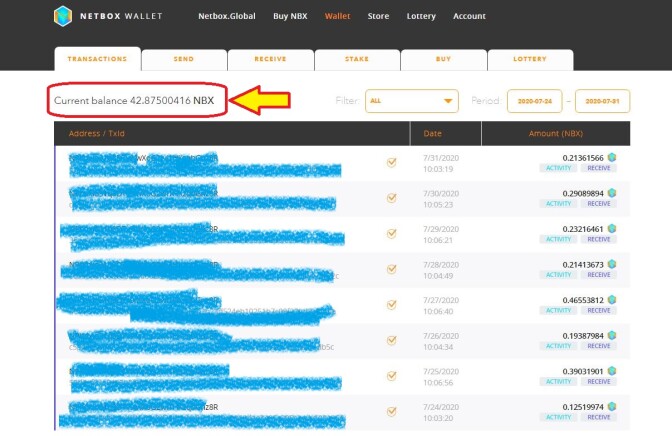Click the date 7/31/2020 10:03:19
The height and width of the screenshot is (436, 672).
[x=441, y=163]
